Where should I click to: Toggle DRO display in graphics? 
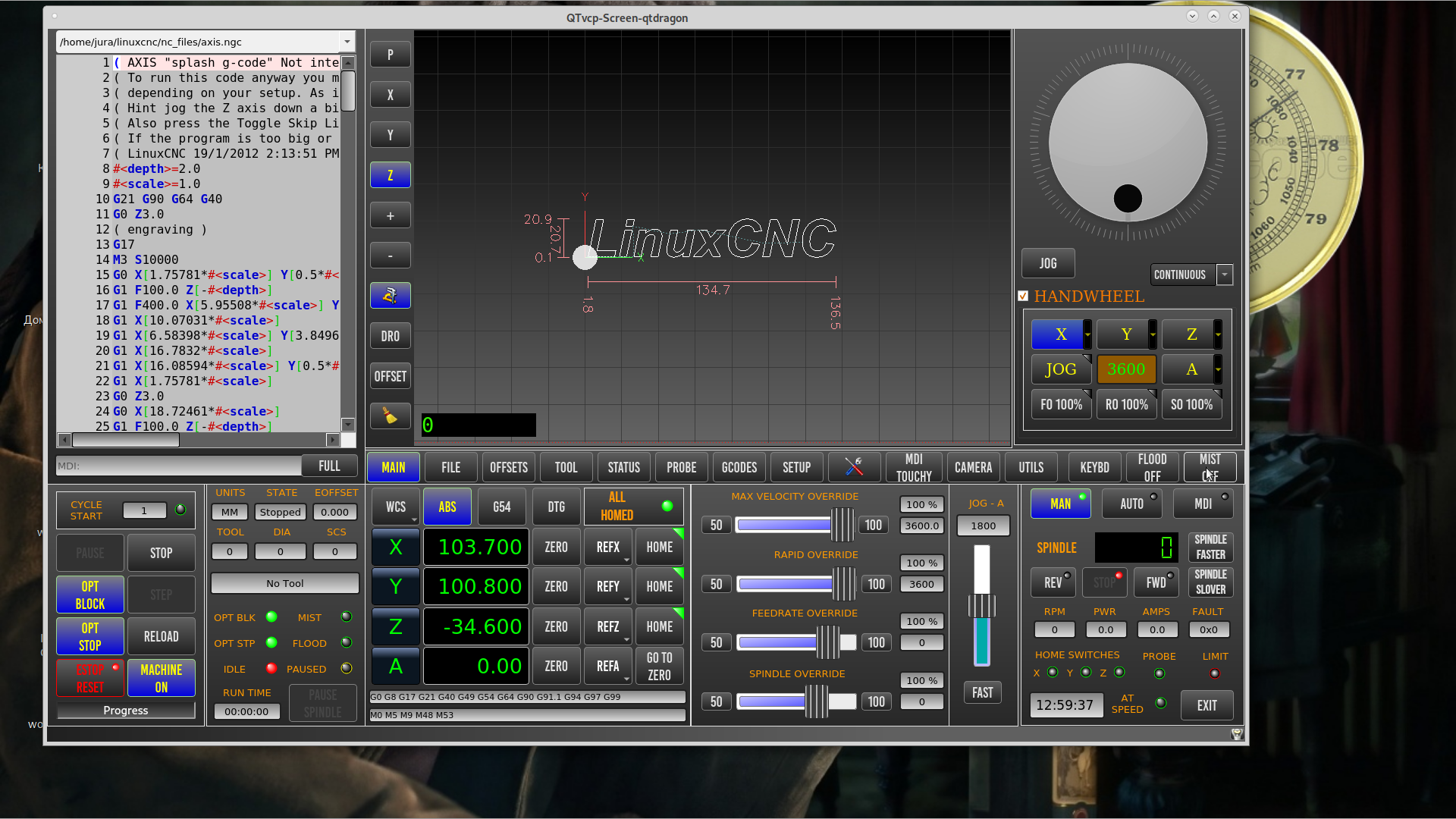point(390,336)
